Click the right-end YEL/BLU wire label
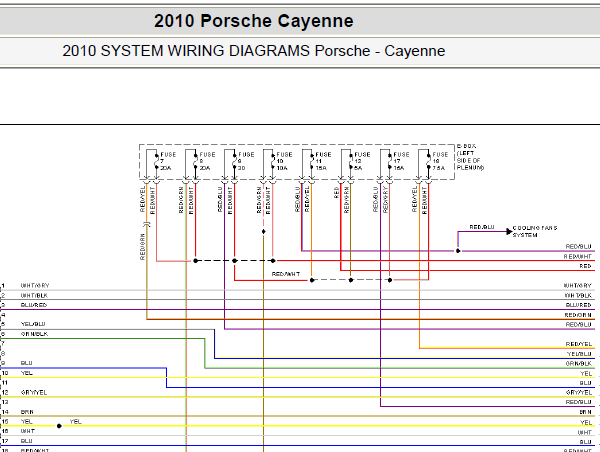 point(579,354)
